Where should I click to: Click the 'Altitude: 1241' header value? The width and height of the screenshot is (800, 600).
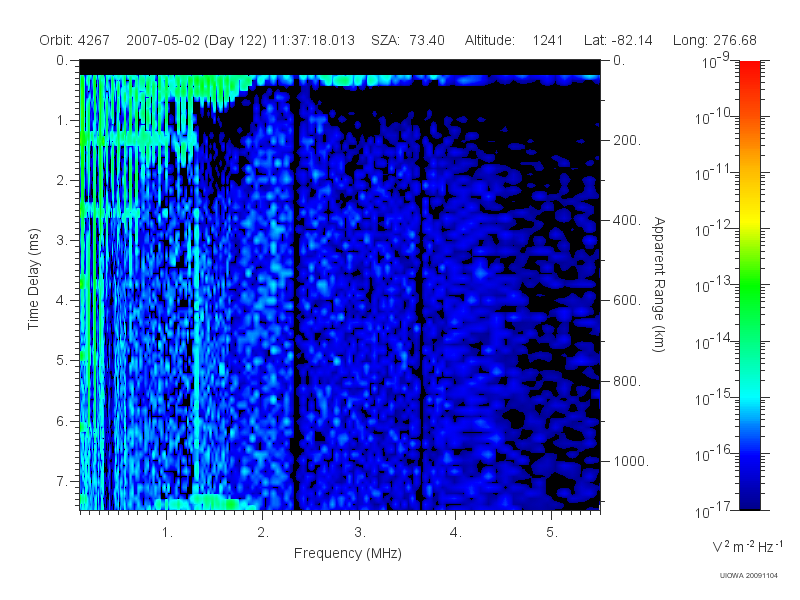[513, 40]
